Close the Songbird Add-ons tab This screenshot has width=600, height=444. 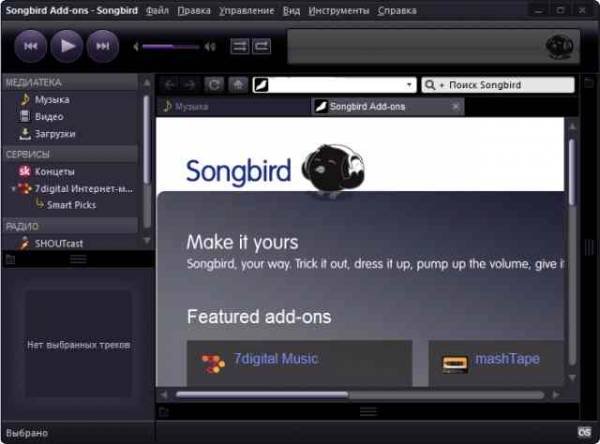tap(455, 106)
